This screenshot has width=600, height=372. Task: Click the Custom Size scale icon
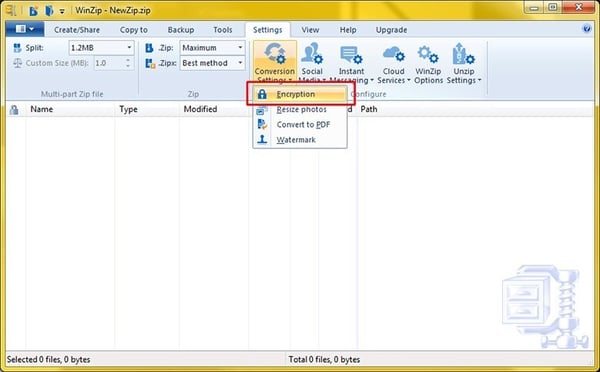[18, 63]
